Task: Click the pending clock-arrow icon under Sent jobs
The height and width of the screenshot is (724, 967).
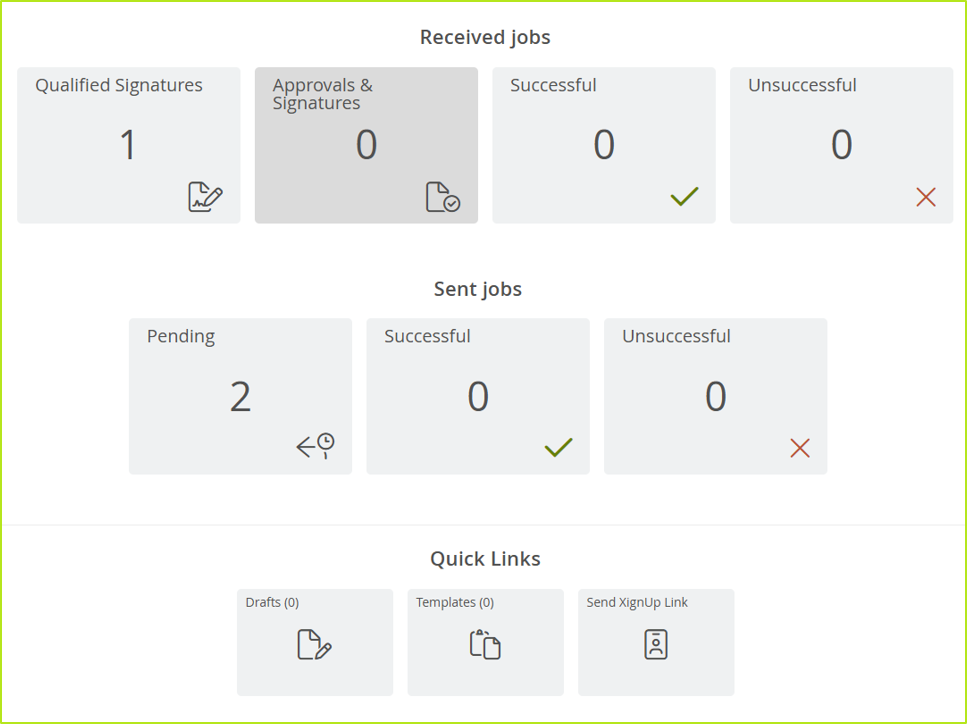Action: point(314,447)
